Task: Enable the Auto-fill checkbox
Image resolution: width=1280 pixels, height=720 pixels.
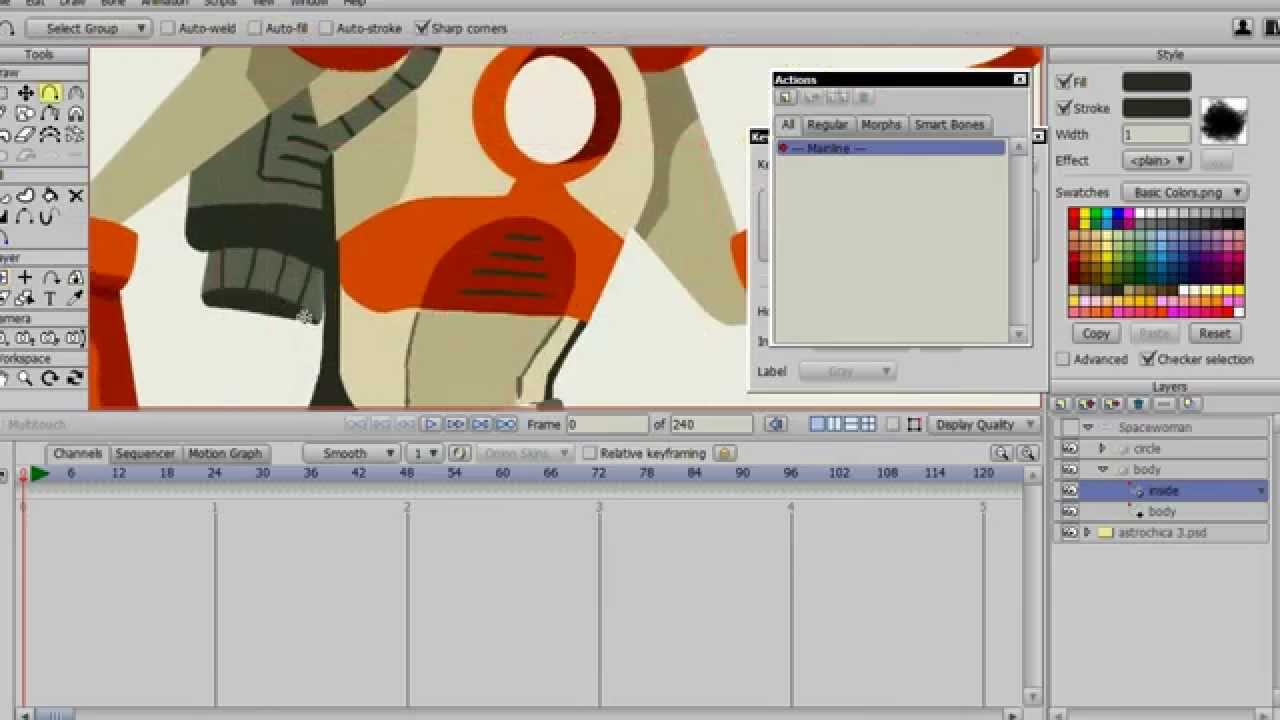Action: (255, 28)
